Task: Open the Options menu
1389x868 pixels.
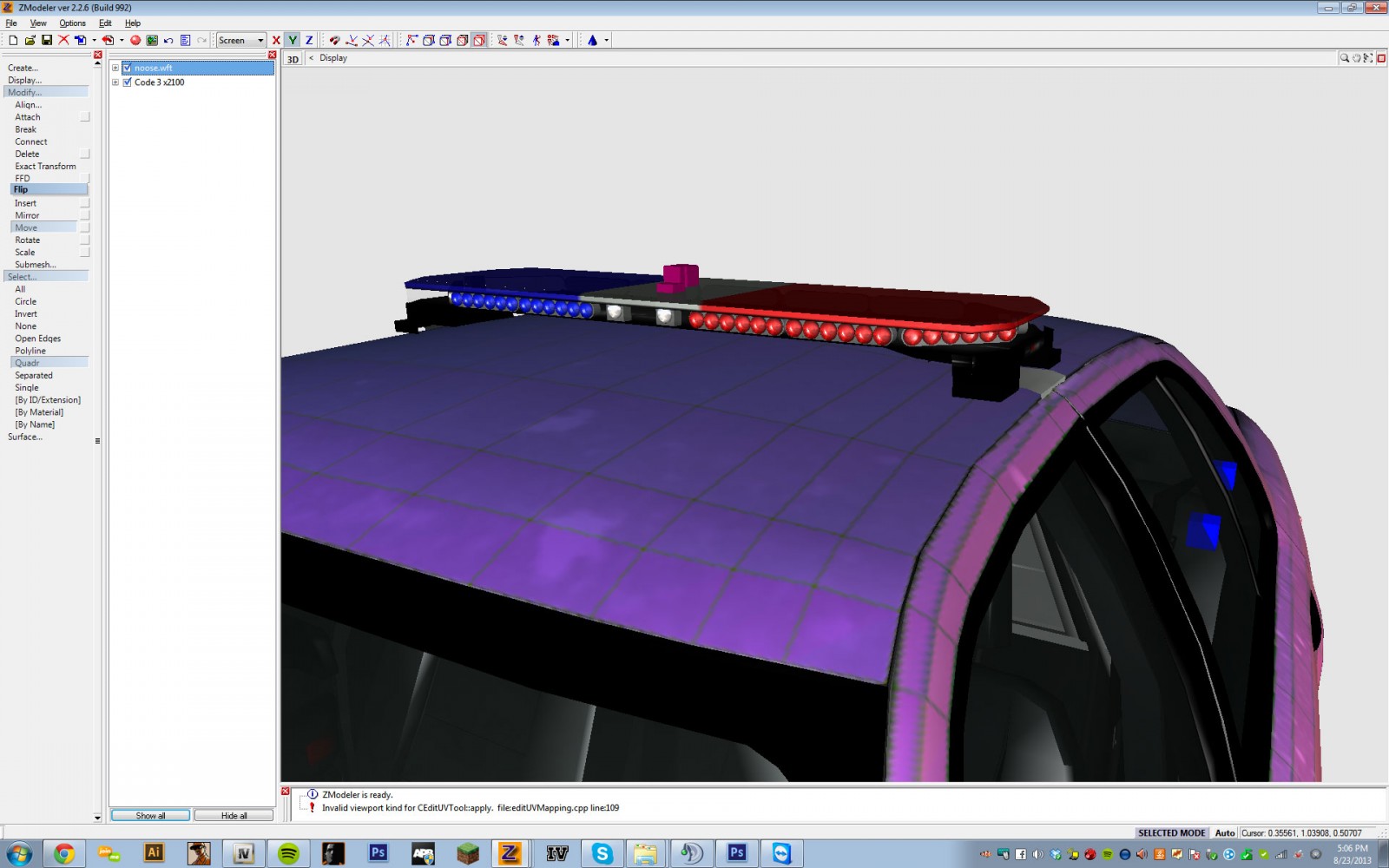Action: point(72,23)
